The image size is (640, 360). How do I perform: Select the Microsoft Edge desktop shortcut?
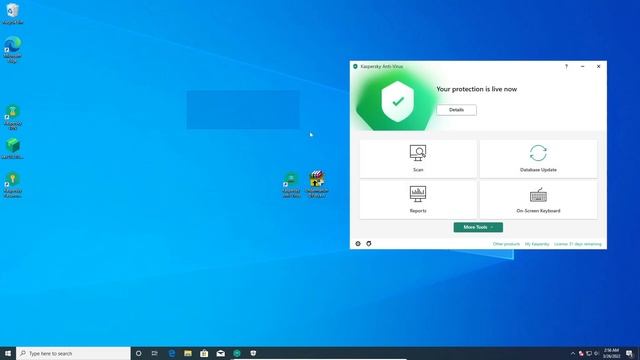13,49
